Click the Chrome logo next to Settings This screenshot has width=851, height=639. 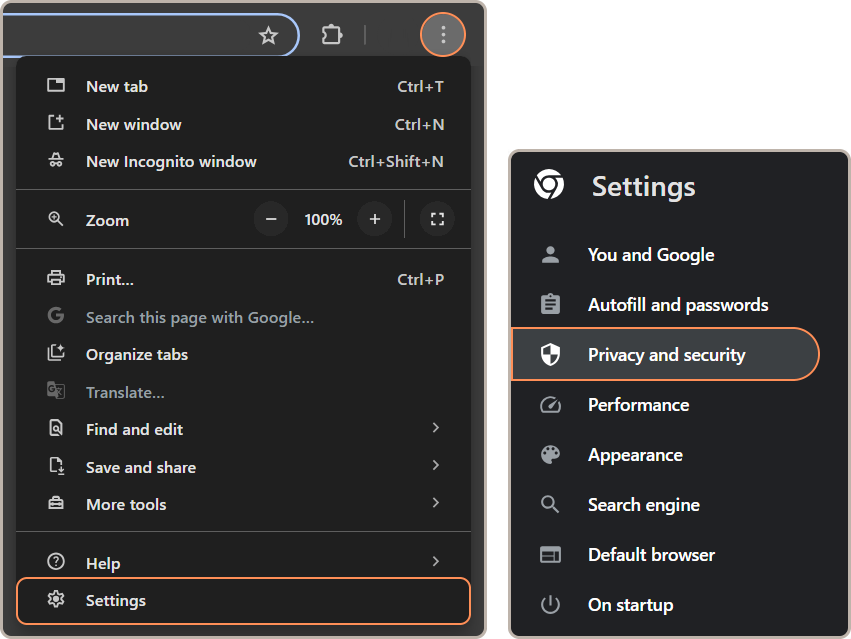coord(549,186)
